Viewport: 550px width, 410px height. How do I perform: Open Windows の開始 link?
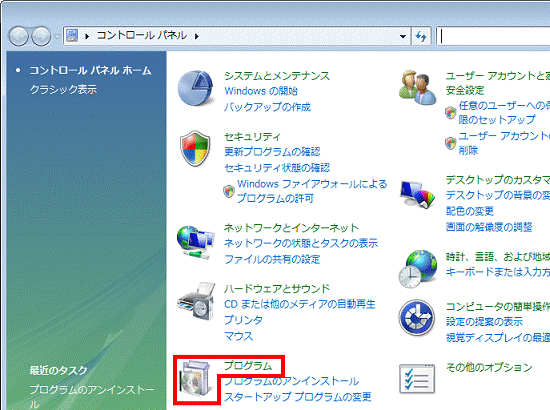pos(261,91)
